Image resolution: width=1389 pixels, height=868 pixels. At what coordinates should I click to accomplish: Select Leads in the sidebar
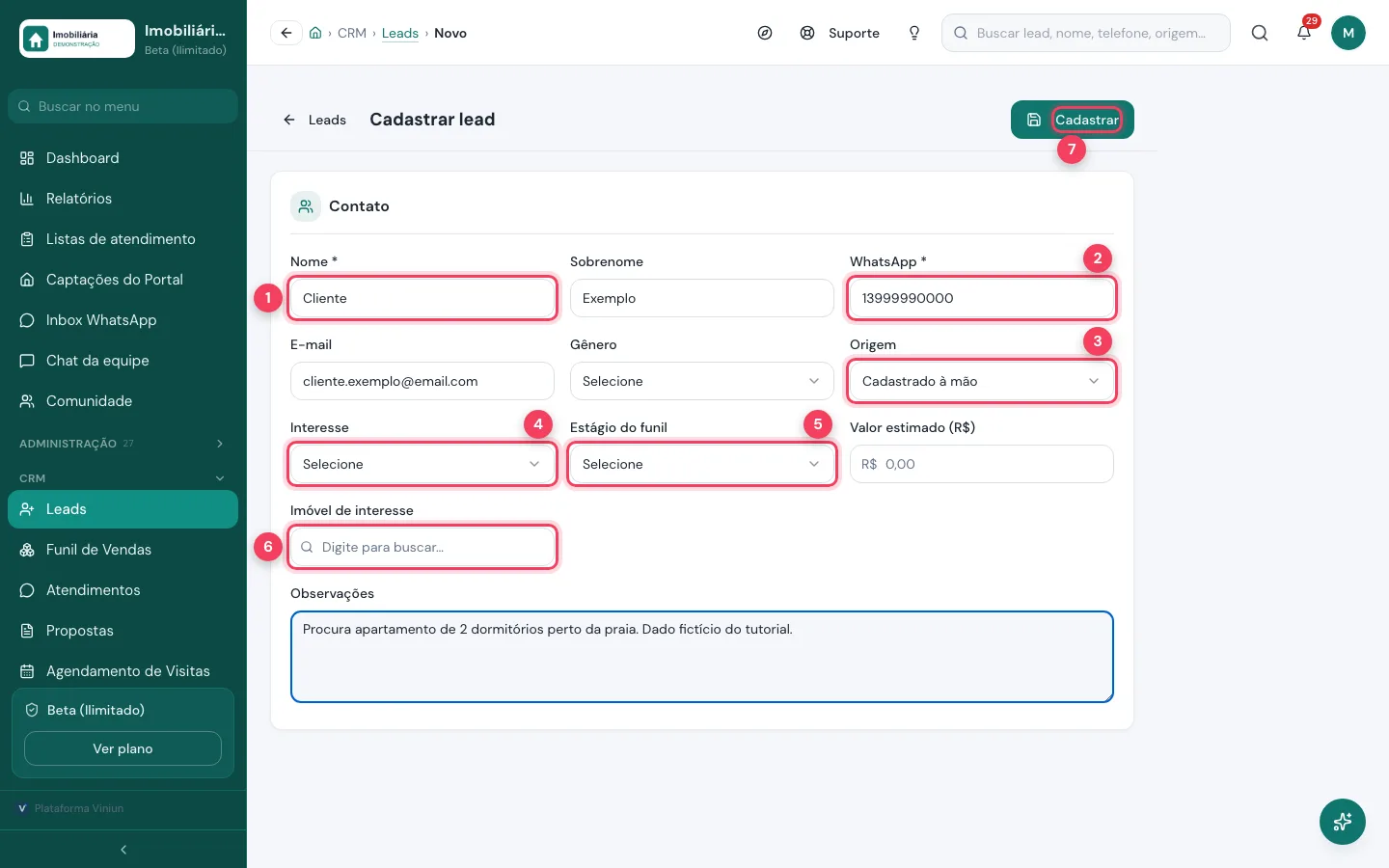(123, 509)
